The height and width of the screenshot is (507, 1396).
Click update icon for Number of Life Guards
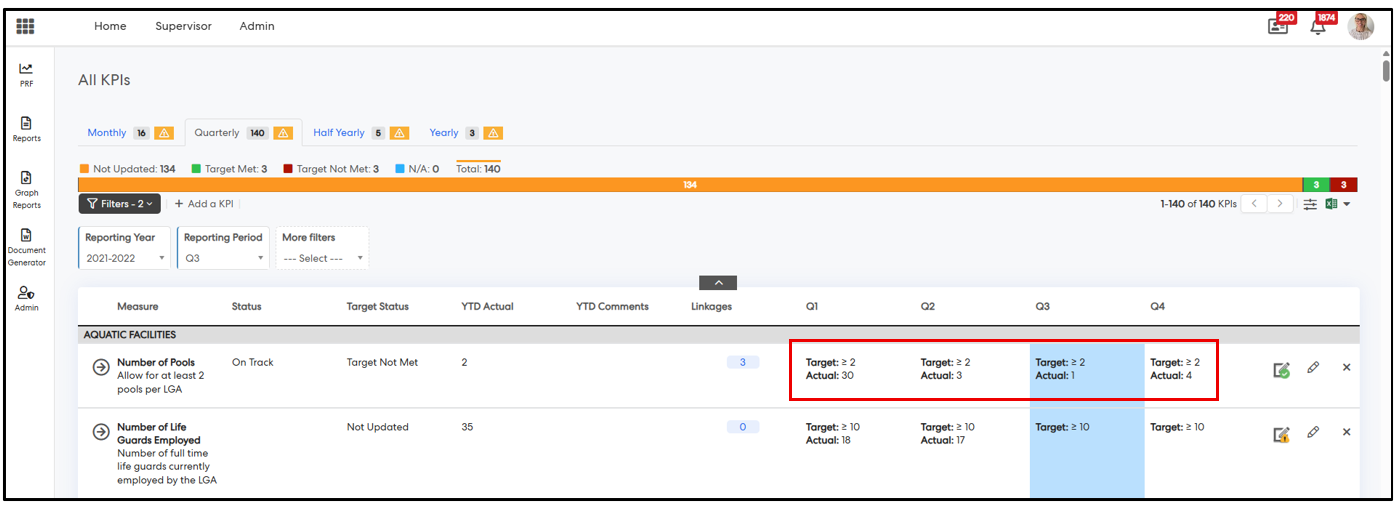point(1281,434)
